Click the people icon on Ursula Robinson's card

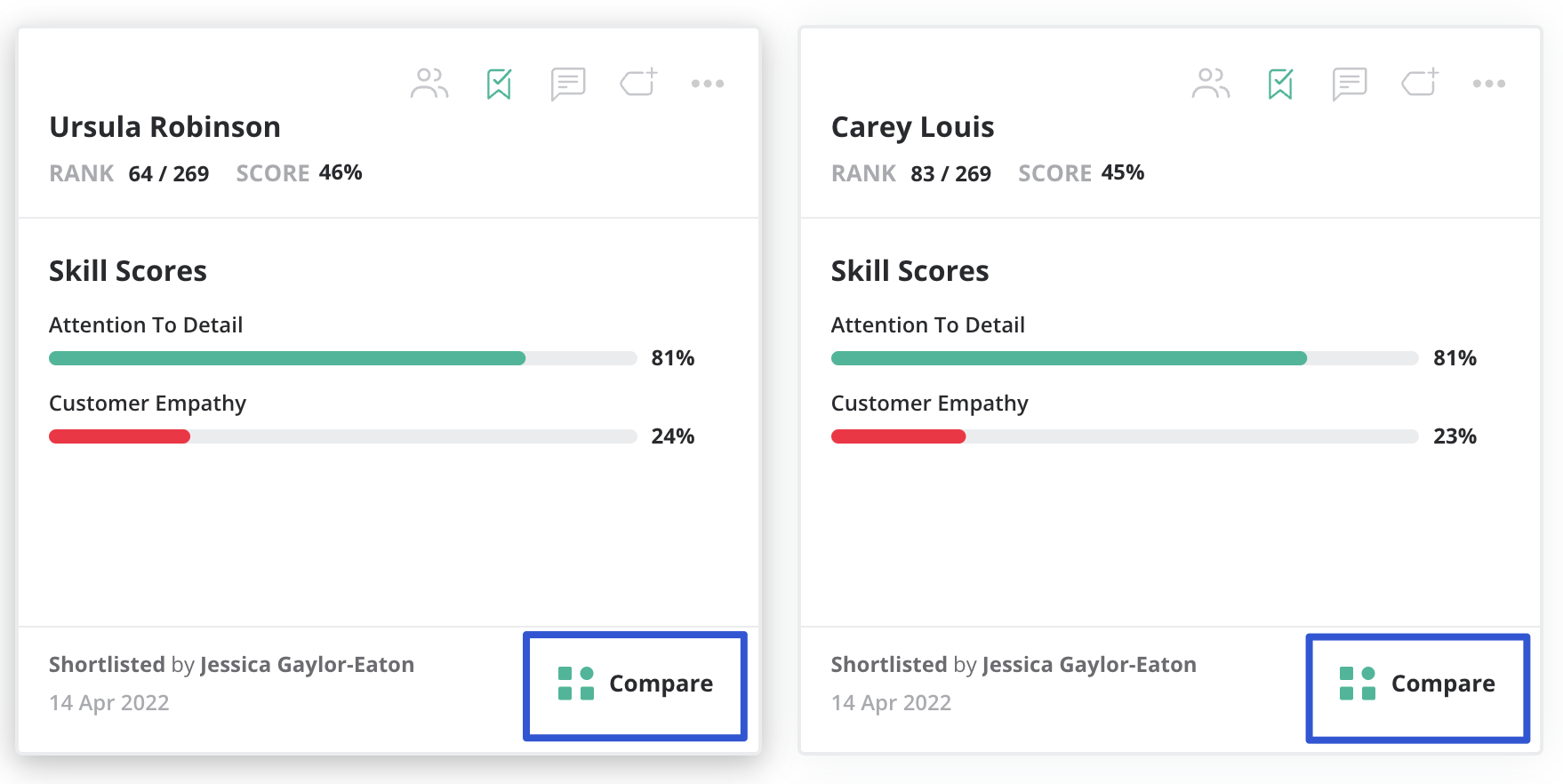pos(429,84)
